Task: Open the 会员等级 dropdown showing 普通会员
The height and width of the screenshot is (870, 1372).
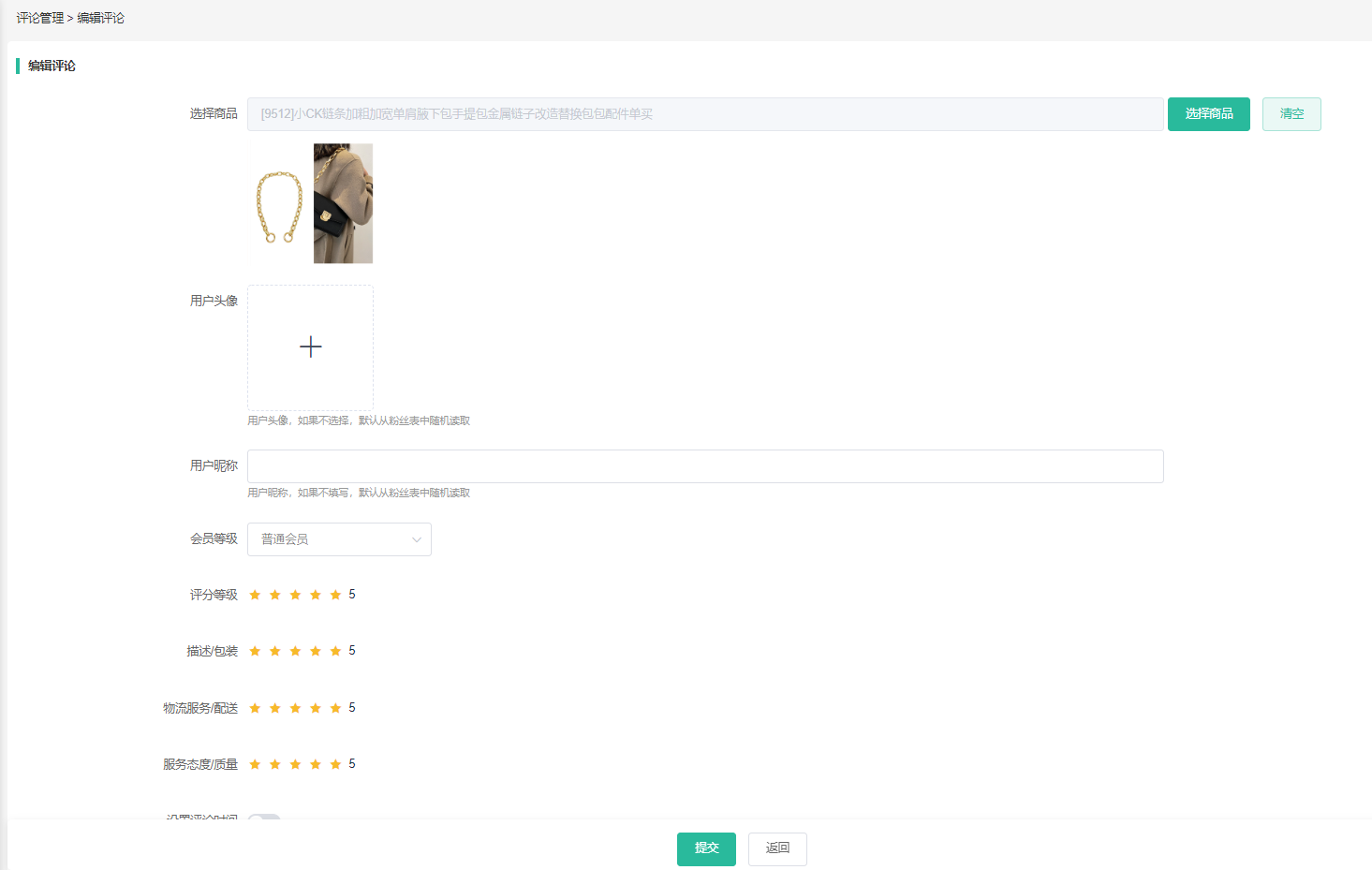Action: (x=339, y=539)
